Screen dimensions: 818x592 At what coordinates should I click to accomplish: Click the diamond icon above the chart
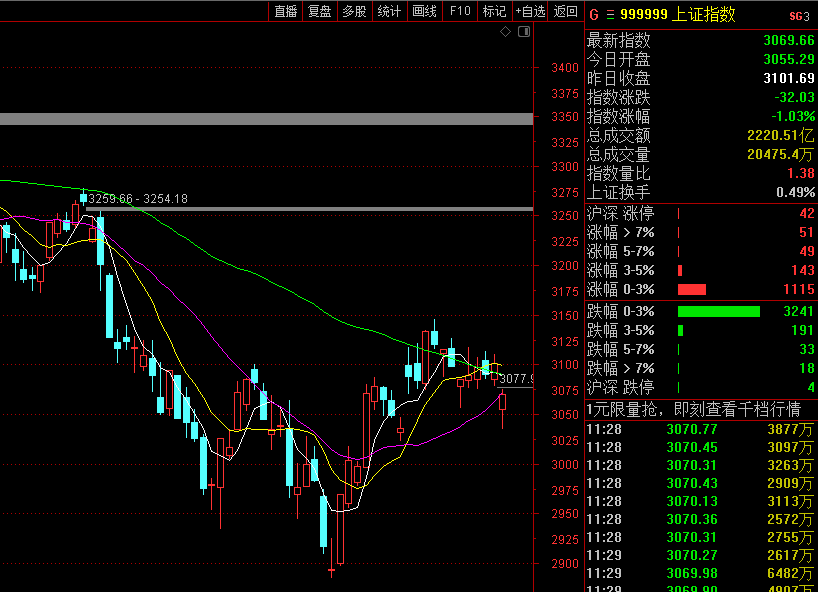coord(505,32)
